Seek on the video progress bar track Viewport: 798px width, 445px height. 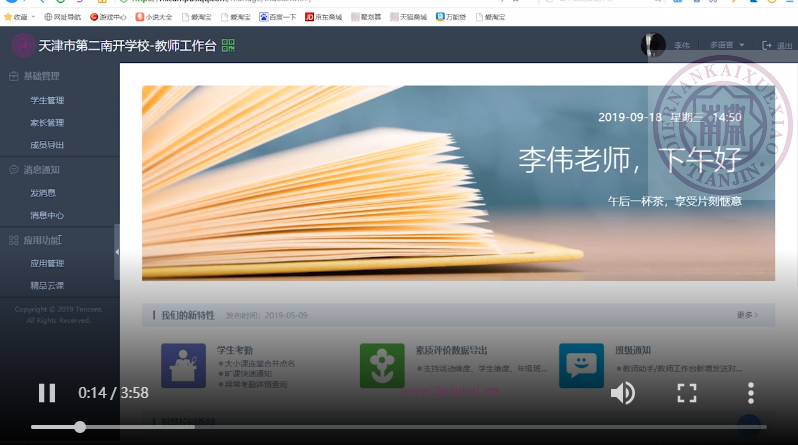[398, 427]
